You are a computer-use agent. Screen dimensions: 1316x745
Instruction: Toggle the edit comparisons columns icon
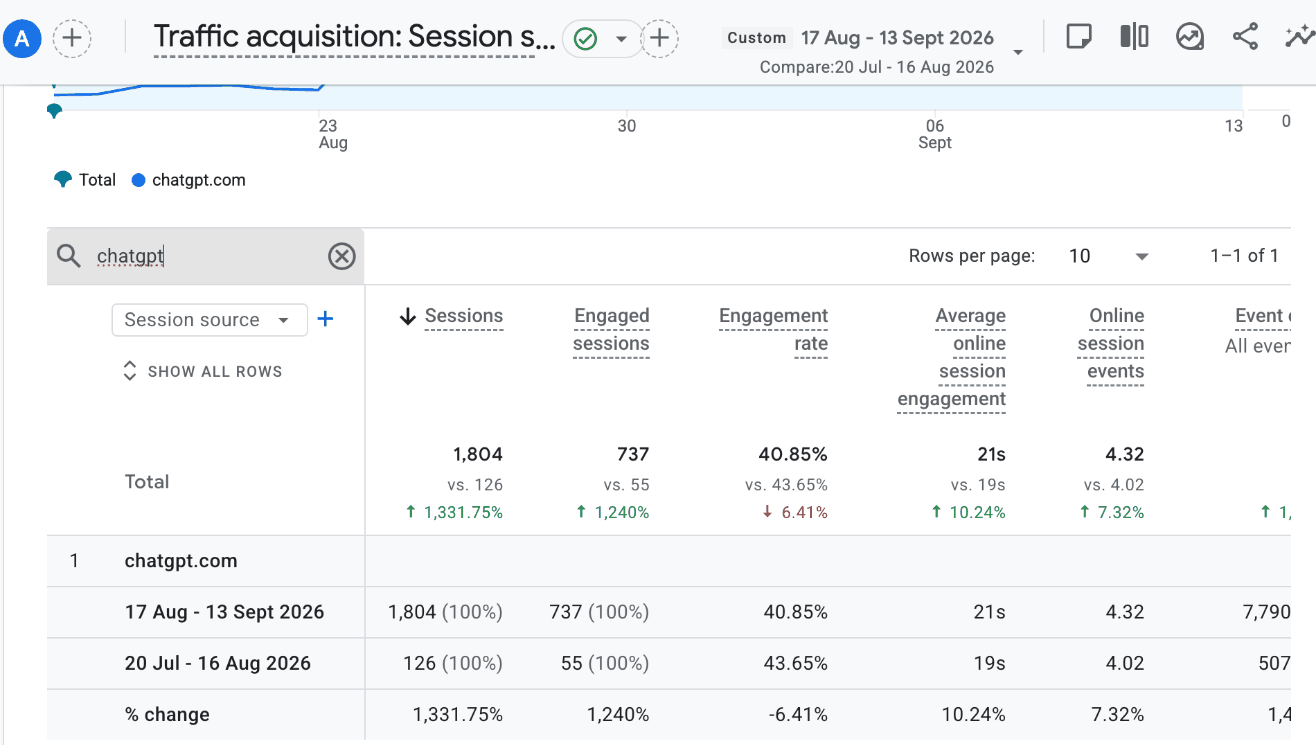pos(1134,37)
